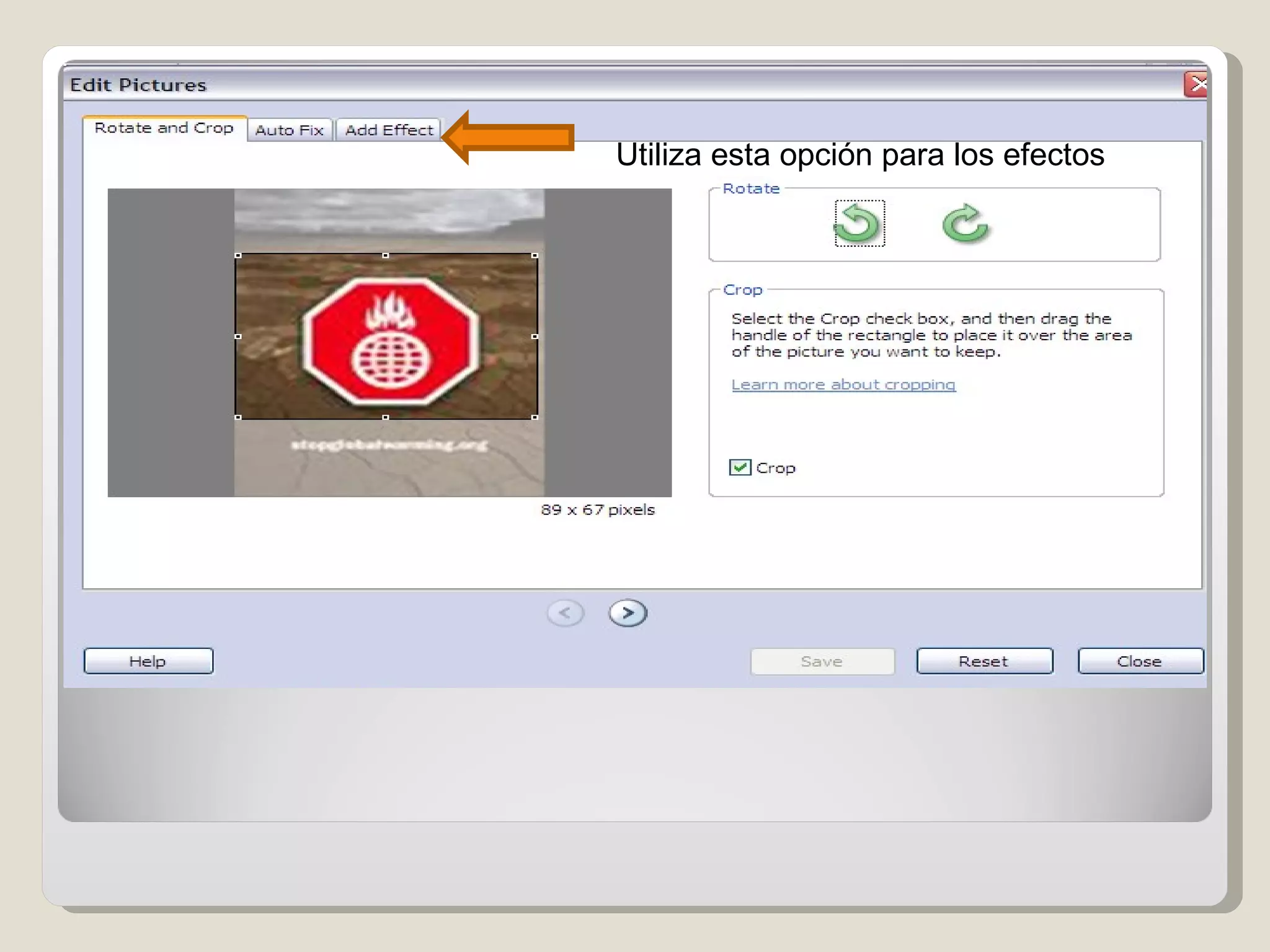This screenshot has width=1270, height=952.
Task: Click right-middle crop rectangle handle
Action: (x=535, y=337)
